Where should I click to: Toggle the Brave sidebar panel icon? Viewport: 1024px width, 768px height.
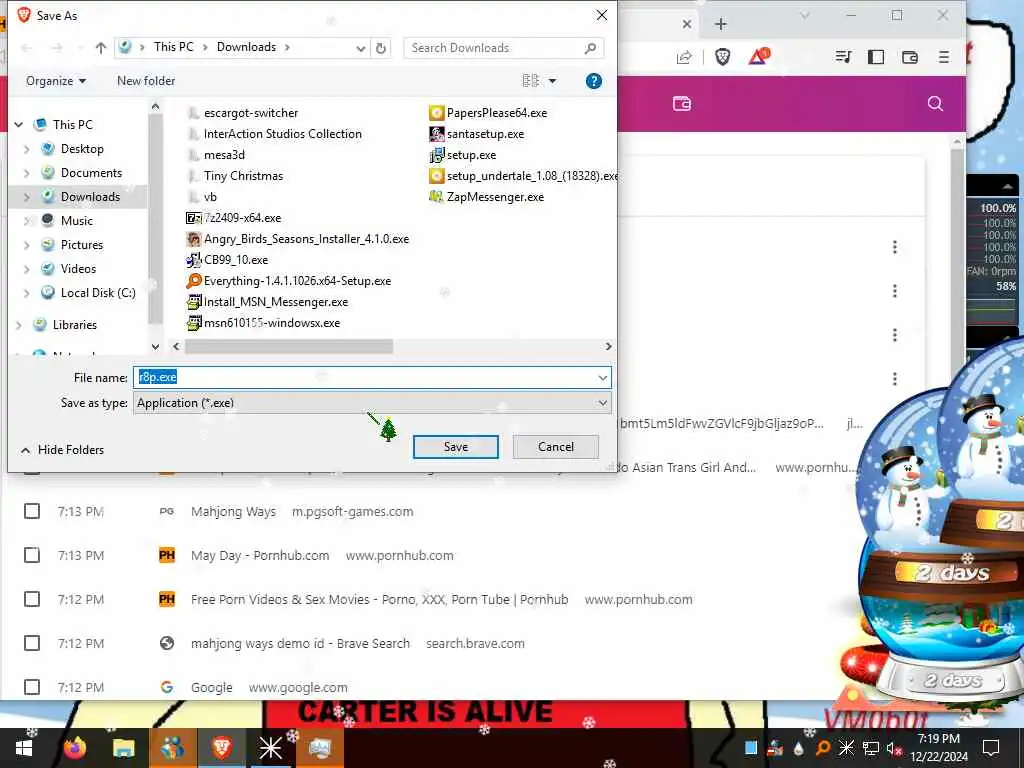tap(876, 57)
